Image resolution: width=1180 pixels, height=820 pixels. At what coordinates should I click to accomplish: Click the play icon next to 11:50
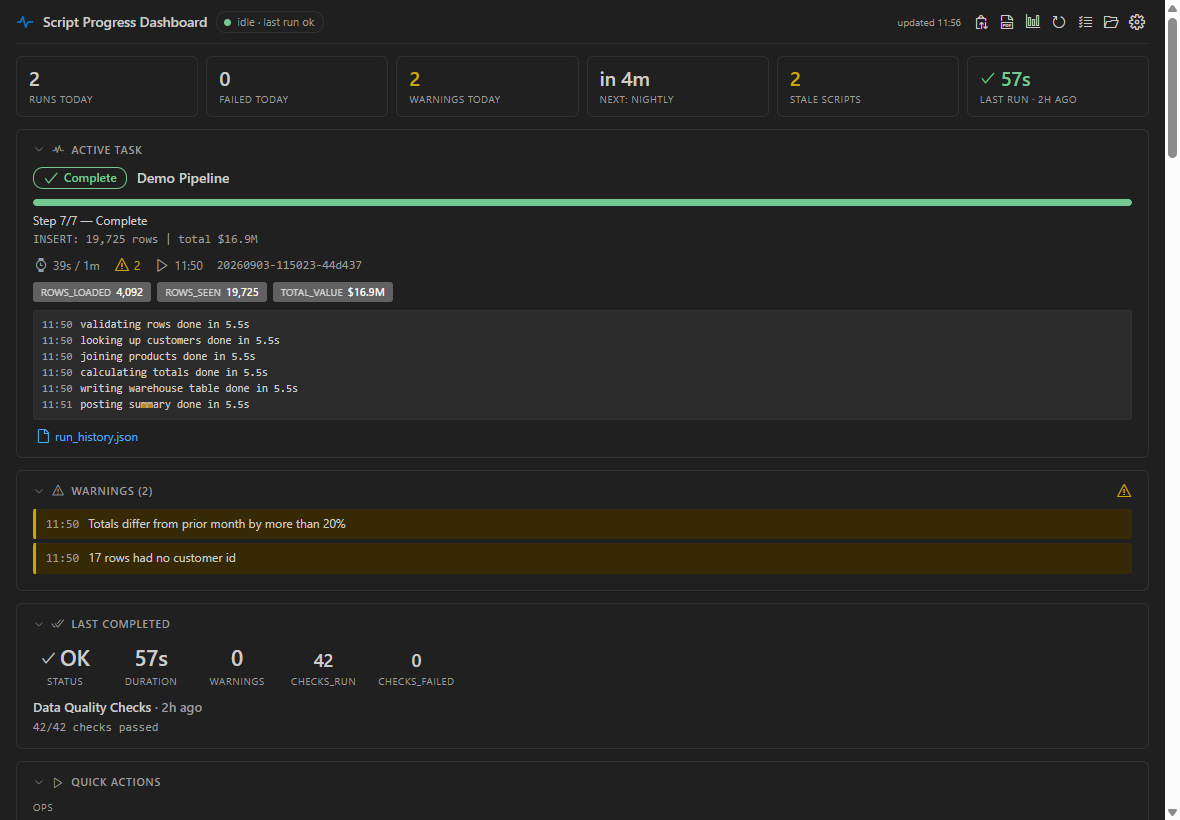[162, 265]
